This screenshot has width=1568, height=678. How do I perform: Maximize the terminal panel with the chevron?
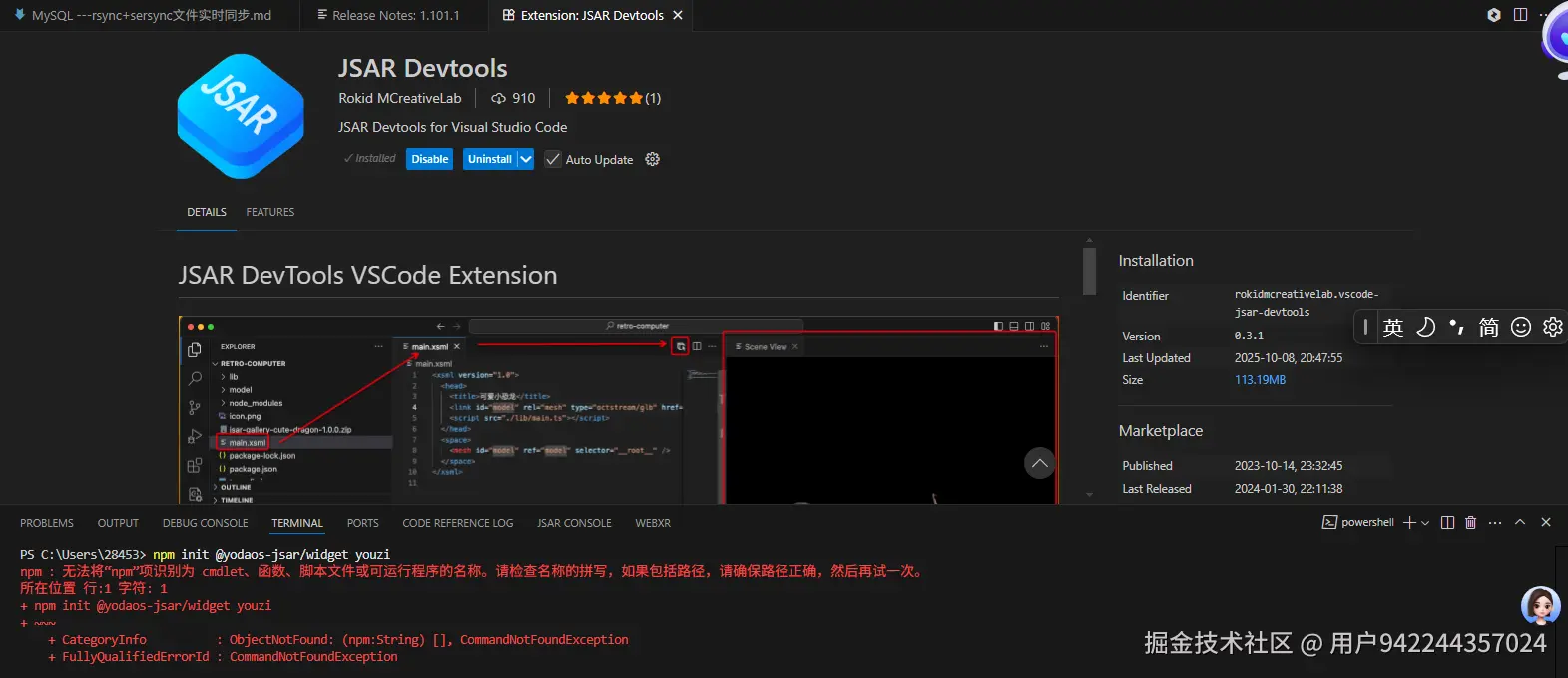[1520, 522]
